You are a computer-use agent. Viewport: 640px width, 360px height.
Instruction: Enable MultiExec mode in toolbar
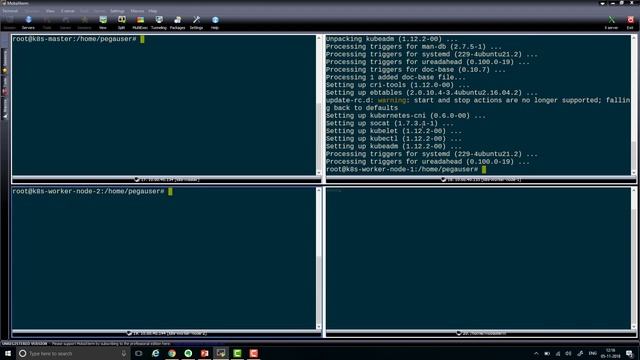coord(140,23)
